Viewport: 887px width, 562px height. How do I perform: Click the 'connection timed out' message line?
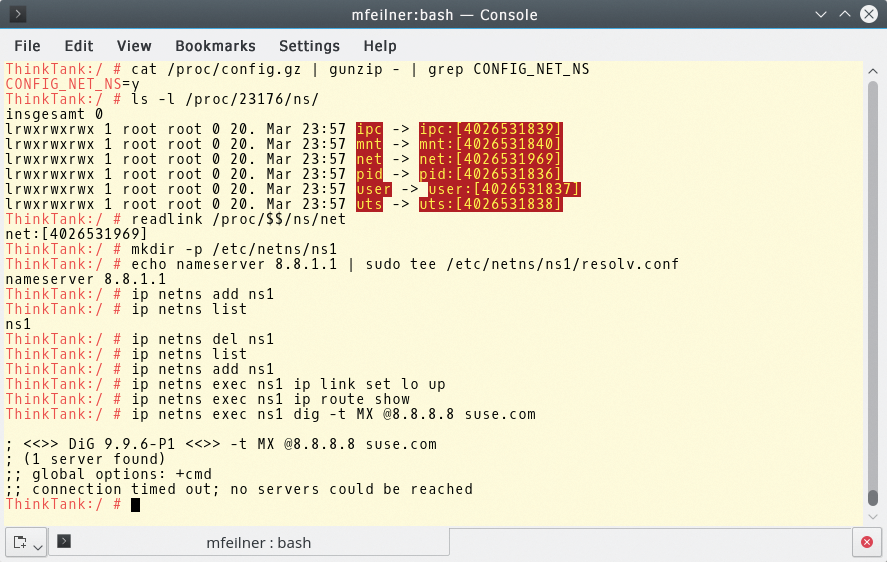pyautogui.click(x=239, y=489)
